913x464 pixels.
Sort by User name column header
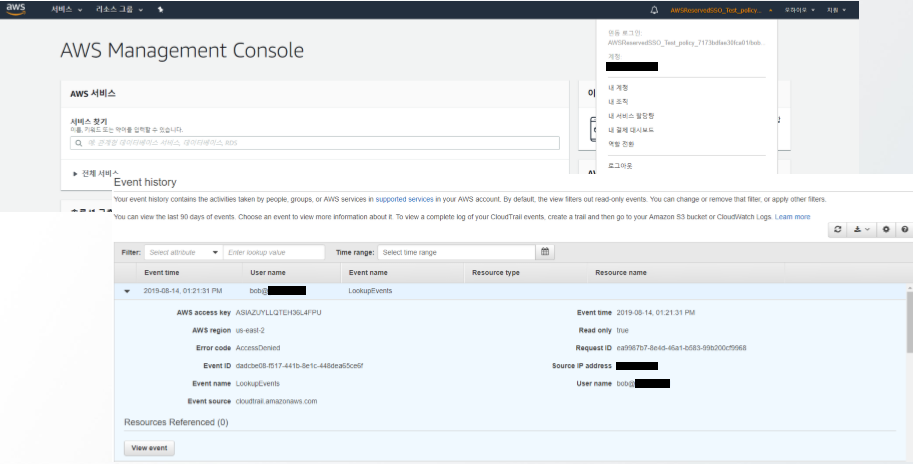pos(267,272)
